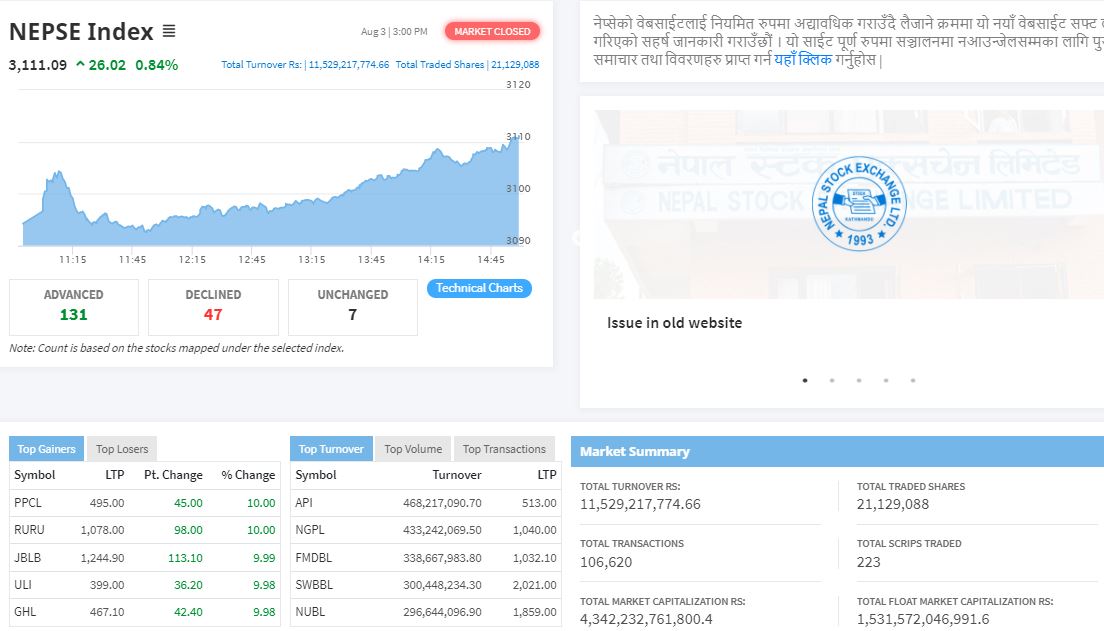Switch to the Top Volume tab
The image size is (1104, 631).
[x=413, y=449]
